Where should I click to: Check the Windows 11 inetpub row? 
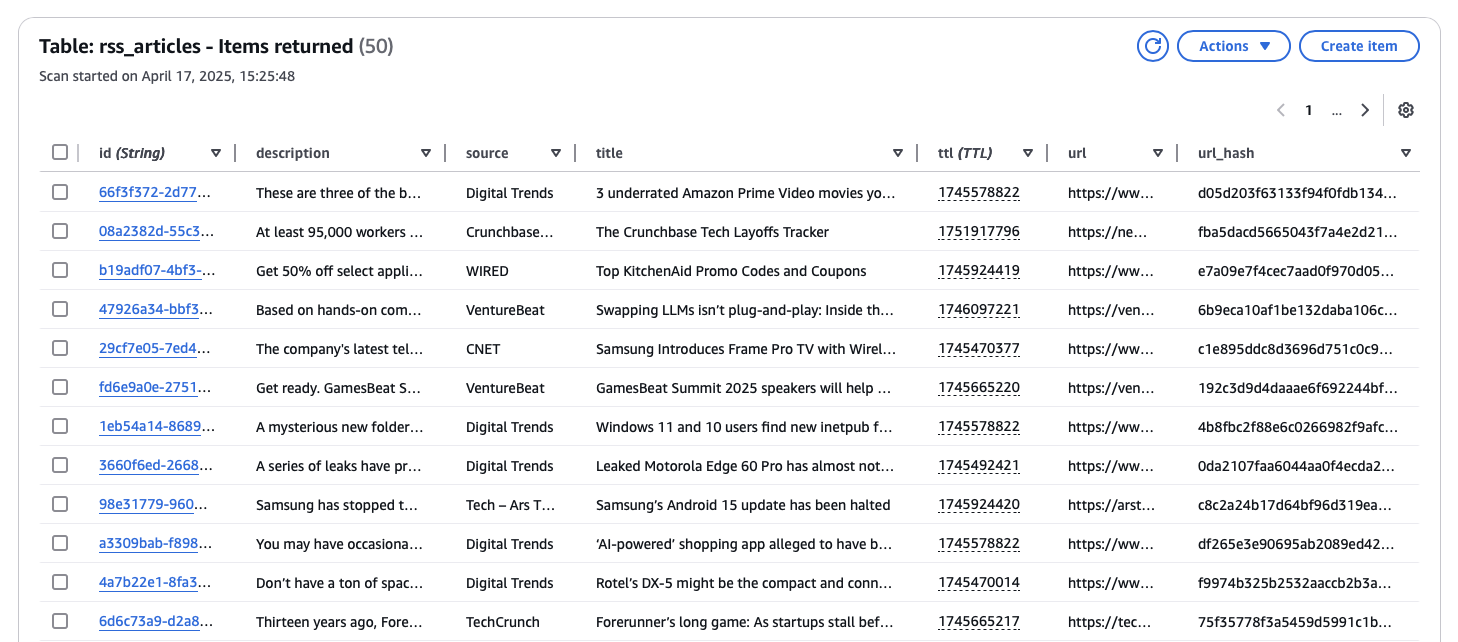60,426
